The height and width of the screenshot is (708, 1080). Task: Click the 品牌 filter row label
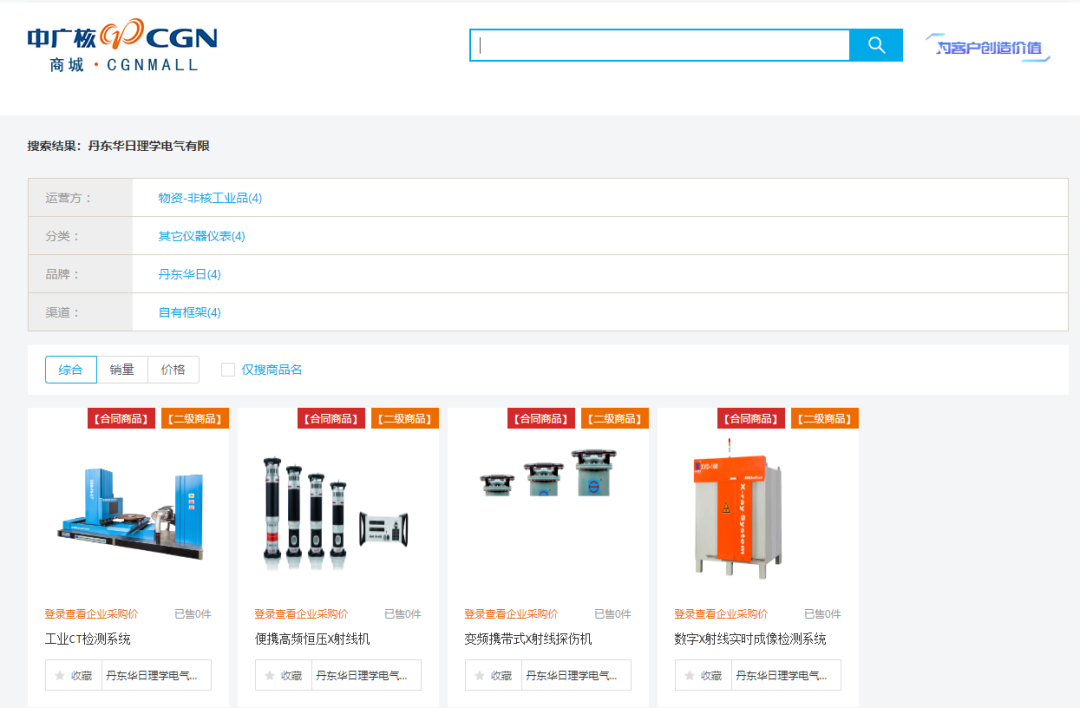(x=62, y=274)
